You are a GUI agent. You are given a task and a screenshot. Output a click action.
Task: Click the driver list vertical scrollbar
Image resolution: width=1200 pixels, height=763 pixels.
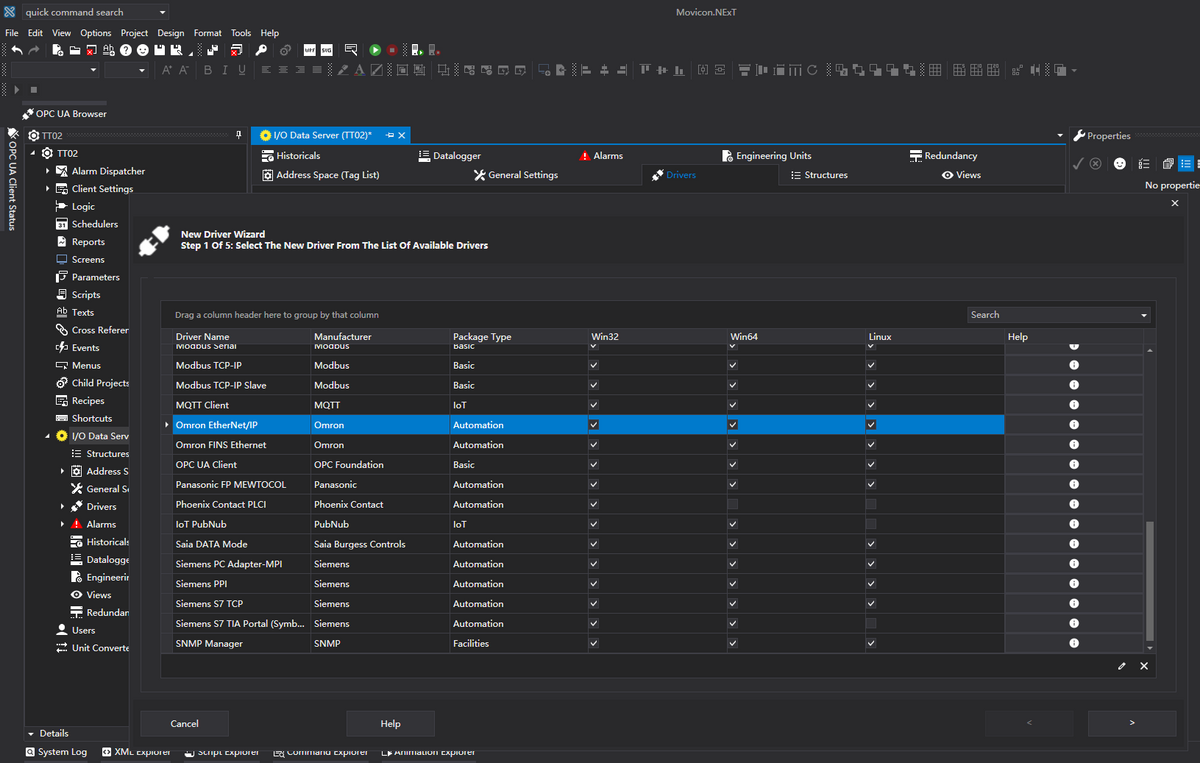pyautogui.click(x=1149, y=580)
